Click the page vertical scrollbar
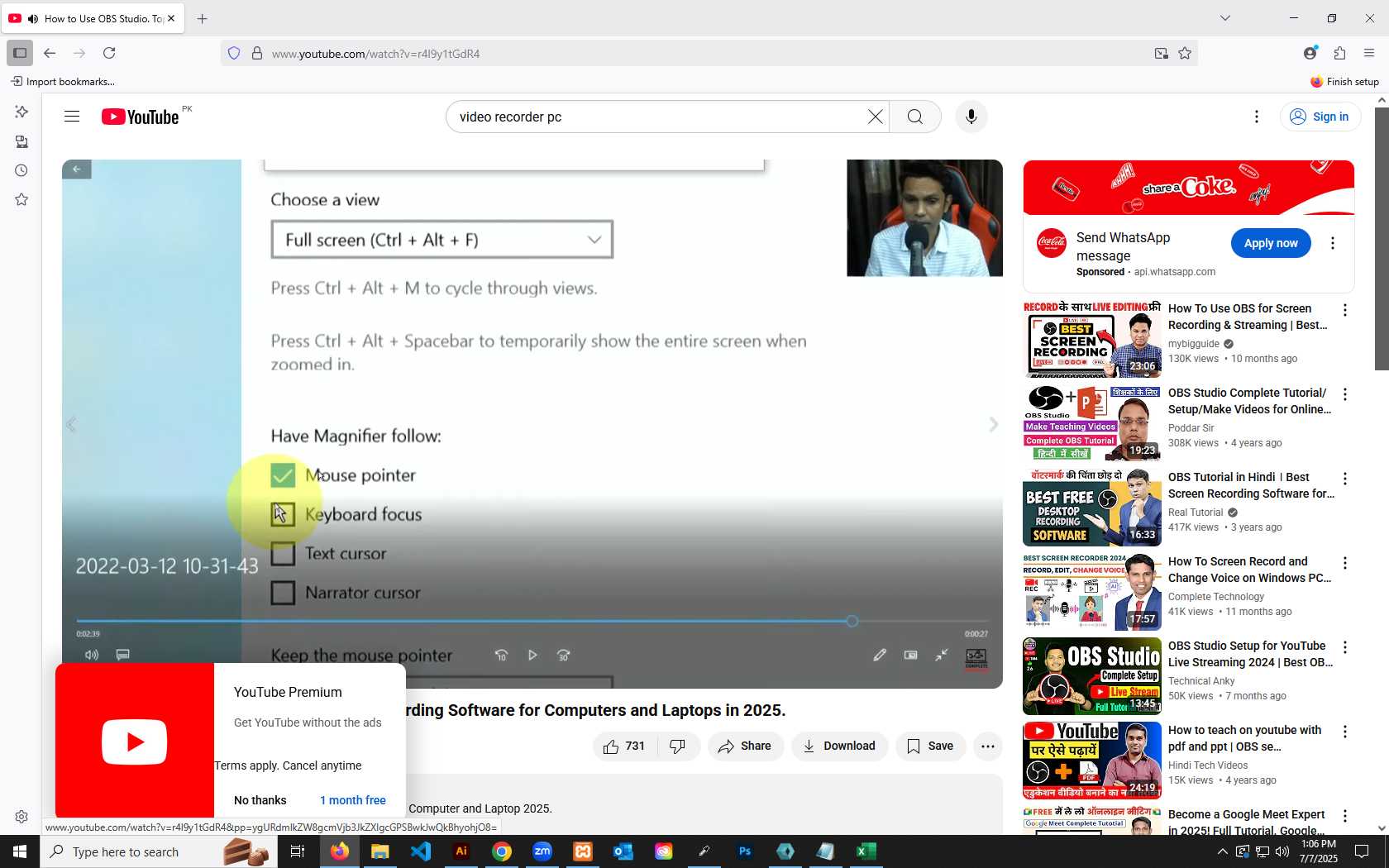Viewport: 1389px width, 868px height. (x=1382, y=238)
